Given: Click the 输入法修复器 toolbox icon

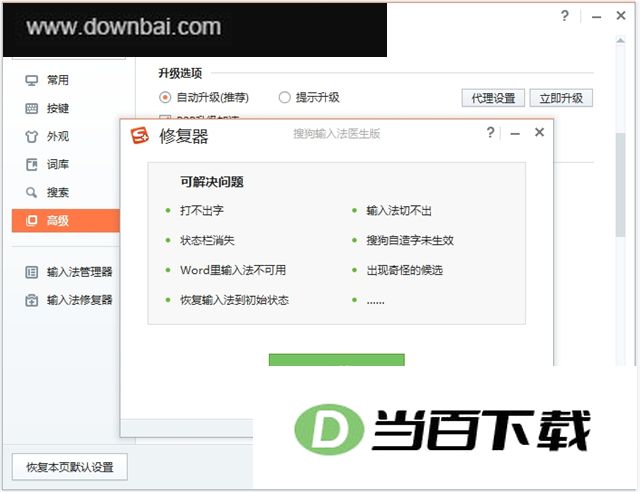Looking at the screenshot, I should [x=31, y=300].
